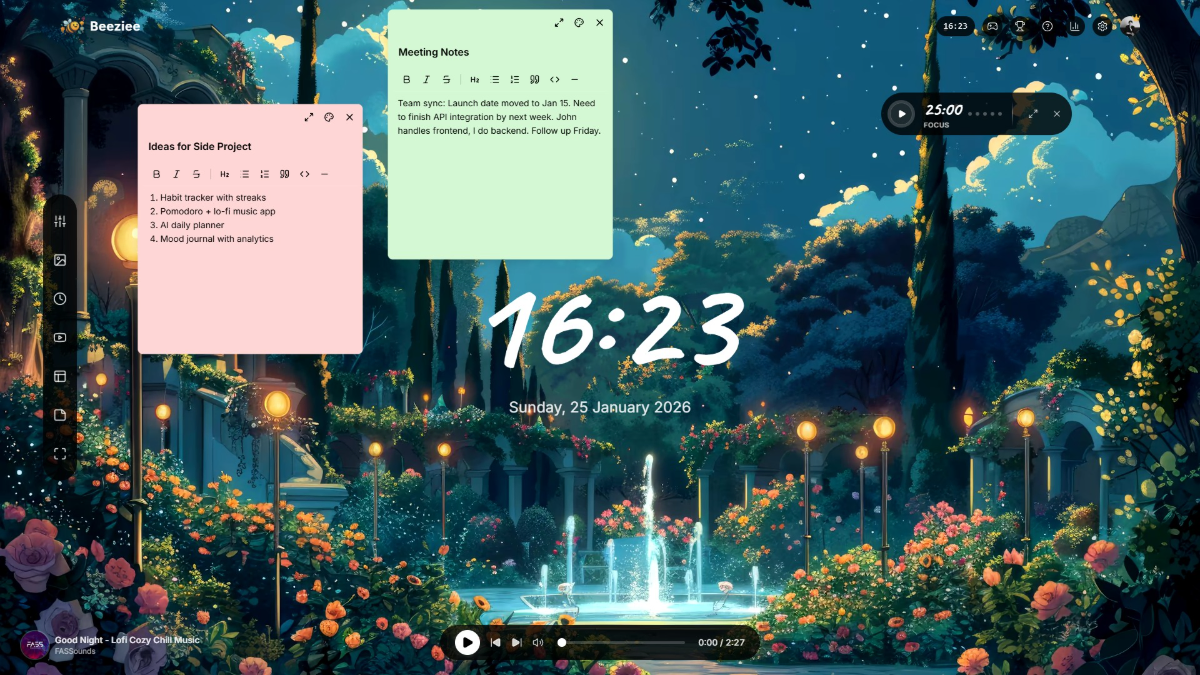Open the help menu with the question mark icon
This screenshot has width=1200, height=675.
(x=1048, y=26)
